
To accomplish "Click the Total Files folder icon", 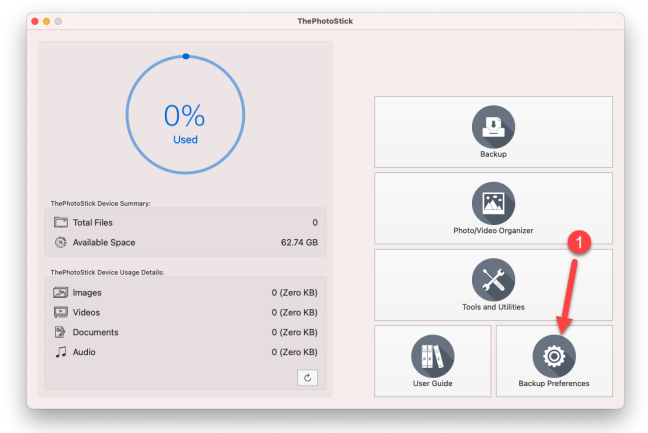I will (61, 222).
